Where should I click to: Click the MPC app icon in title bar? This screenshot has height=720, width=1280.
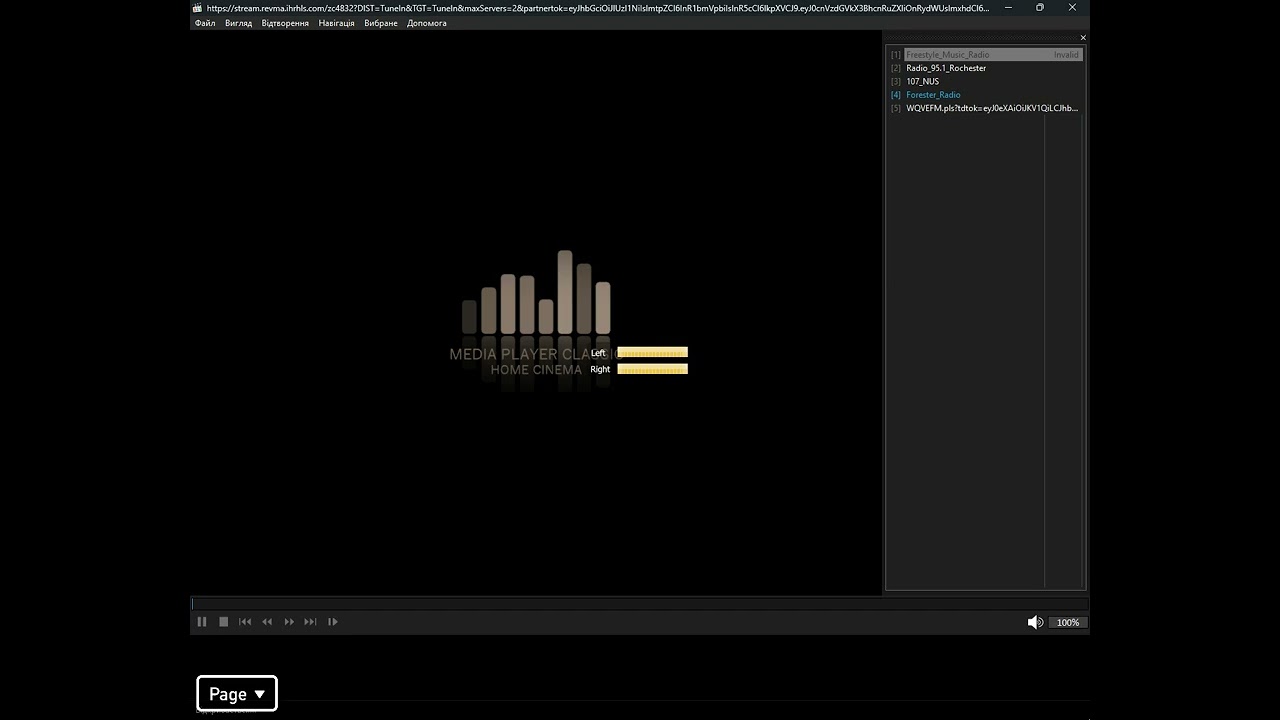[198, 8]
